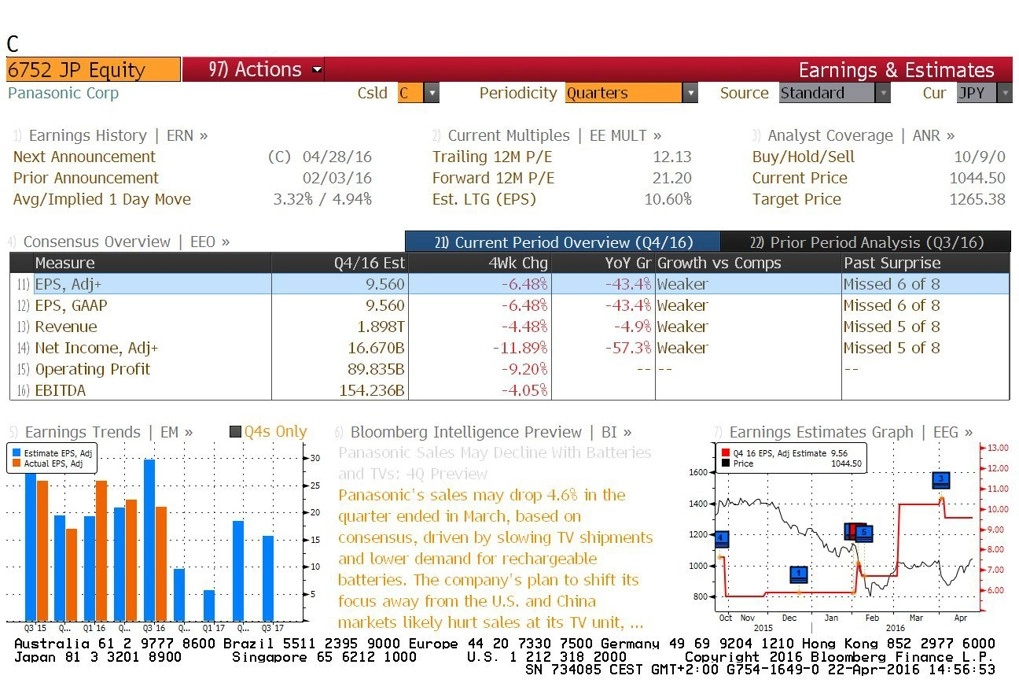This screenshot has width=1019, height=683.
Task: Click EBITDA estimate 154.236B
Action: (x=372, y=391)
